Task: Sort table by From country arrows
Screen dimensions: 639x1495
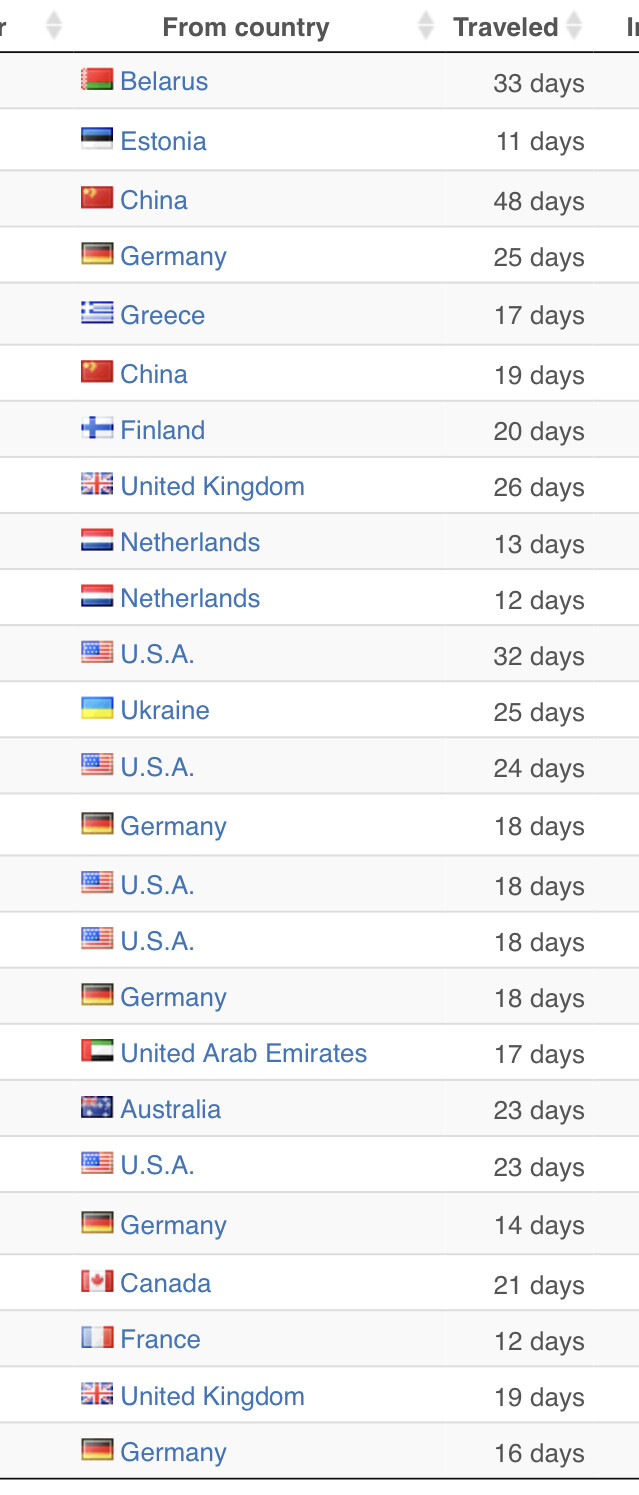Action: (x=426, y=26)
